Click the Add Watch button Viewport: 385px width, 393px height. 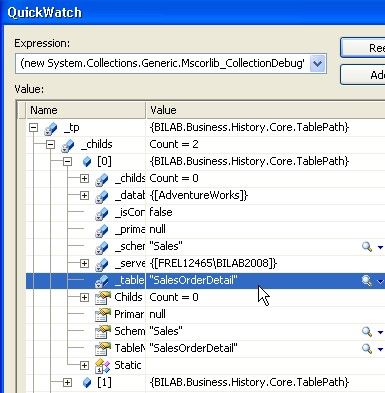pos(363,75)
